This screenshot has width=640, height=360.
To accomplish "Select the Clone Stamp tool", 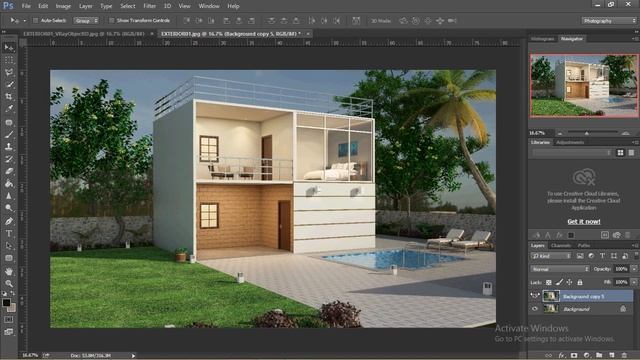I will point(9,147).
